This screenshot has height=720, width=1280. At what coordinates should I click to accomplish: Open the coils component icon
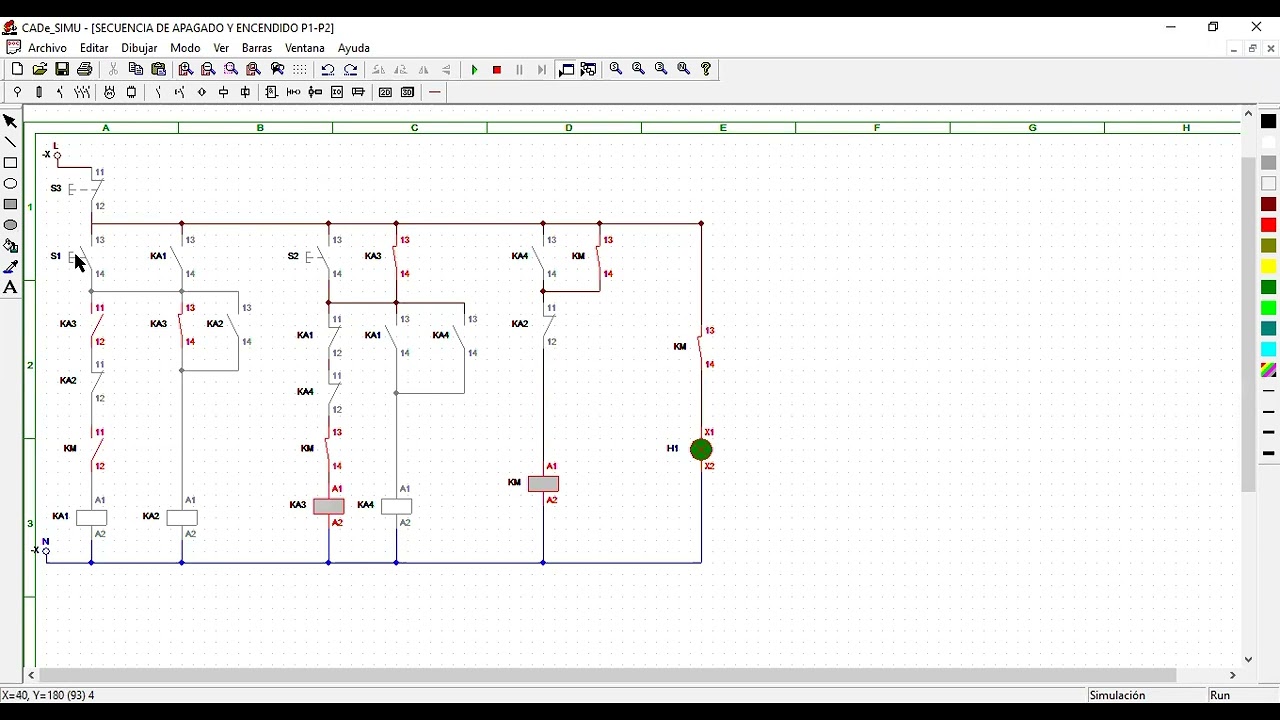point(224,92)
